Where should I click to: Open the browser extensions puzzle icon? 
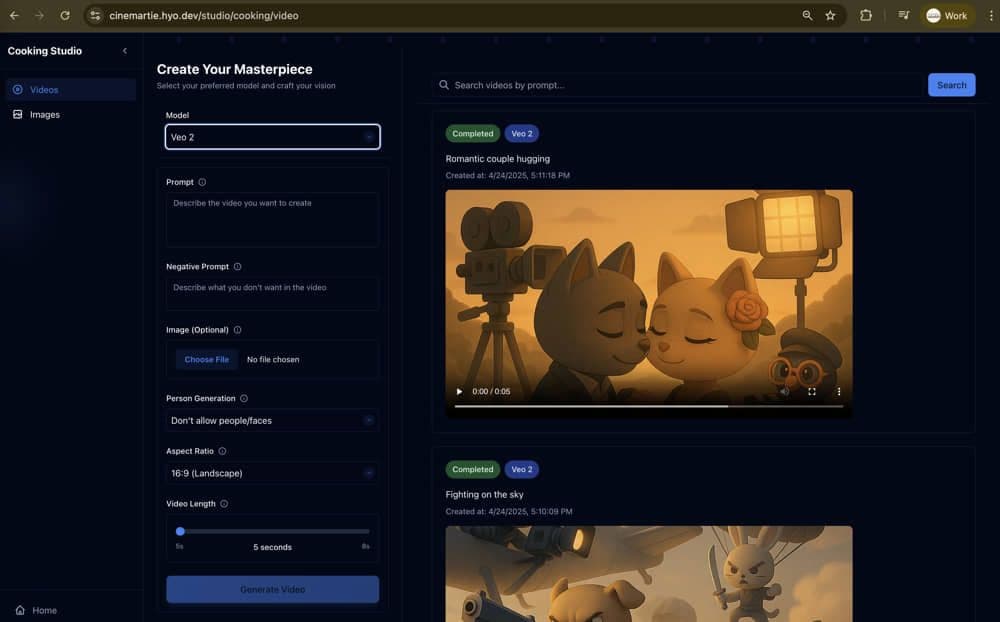click(866, 16)
